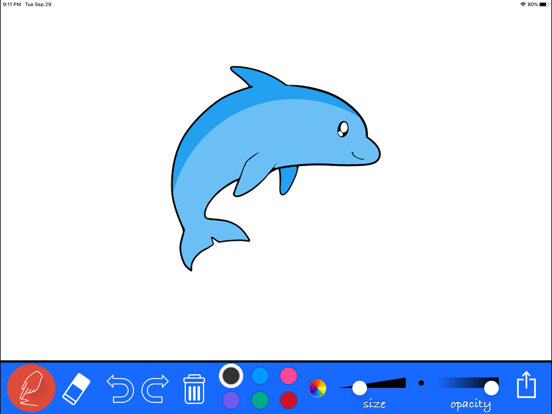Pick the red color swatch
Image resolution: width=552 pixels, height=414 pixels.
(289, 401)
